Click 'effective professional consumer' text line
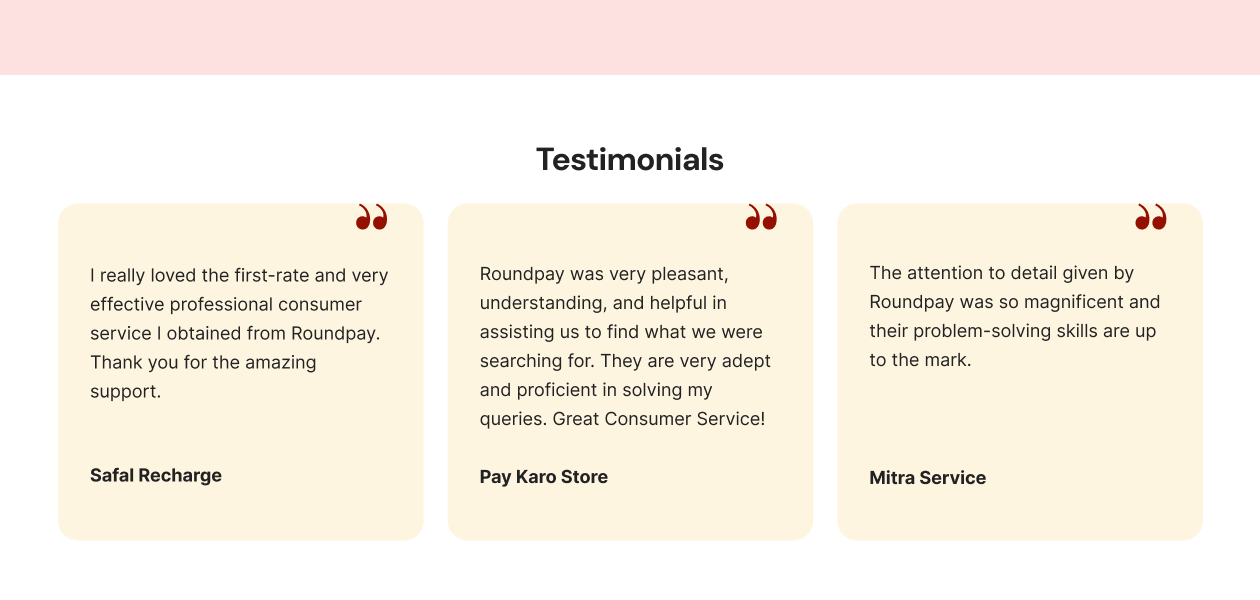Screen dimensions: 1260x600 (226, 304)
